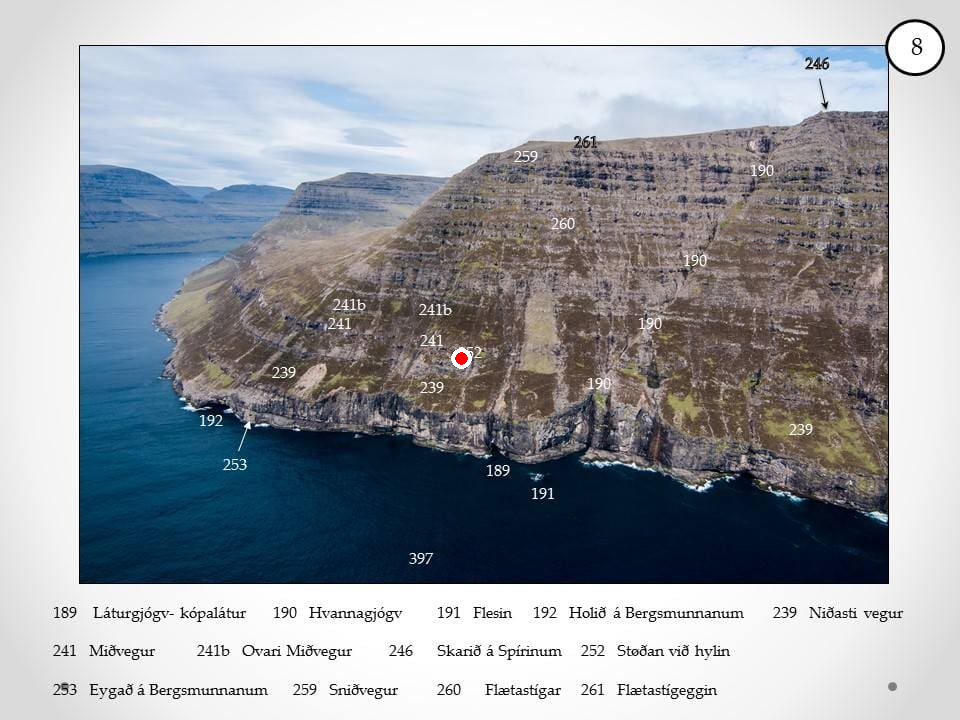Screen dimensions: 960x720
Task: Select the 191 label in the water
Action: pos(542,494)
